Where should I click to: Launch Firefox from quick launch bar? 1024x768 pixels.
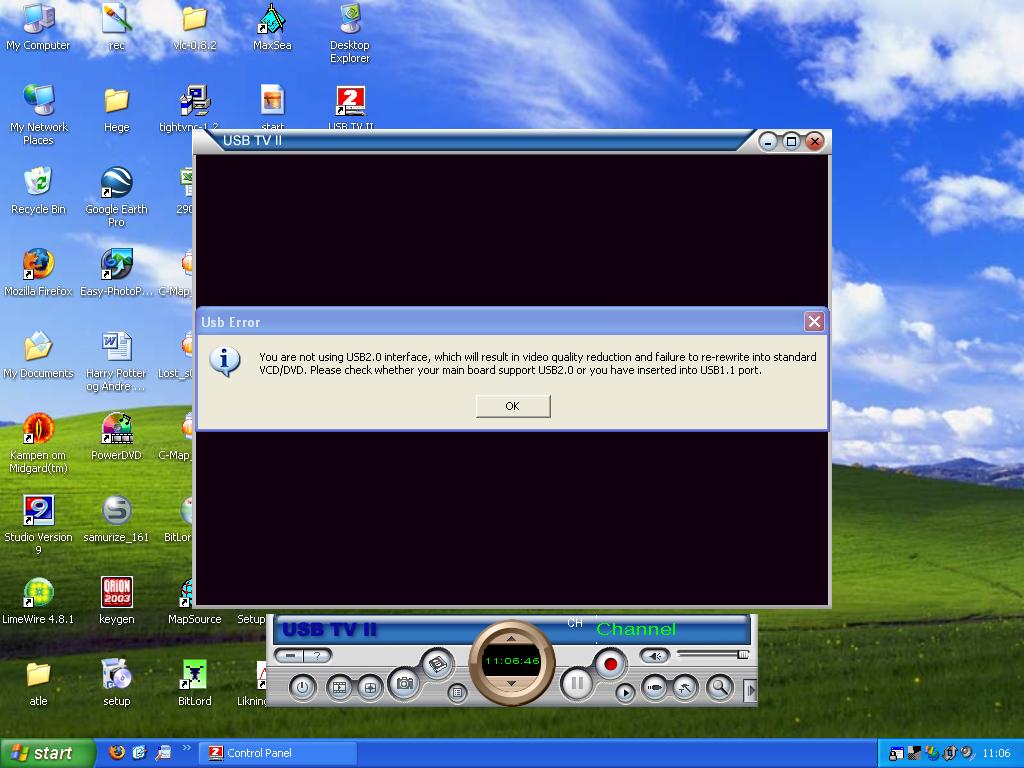pos(117,752)
